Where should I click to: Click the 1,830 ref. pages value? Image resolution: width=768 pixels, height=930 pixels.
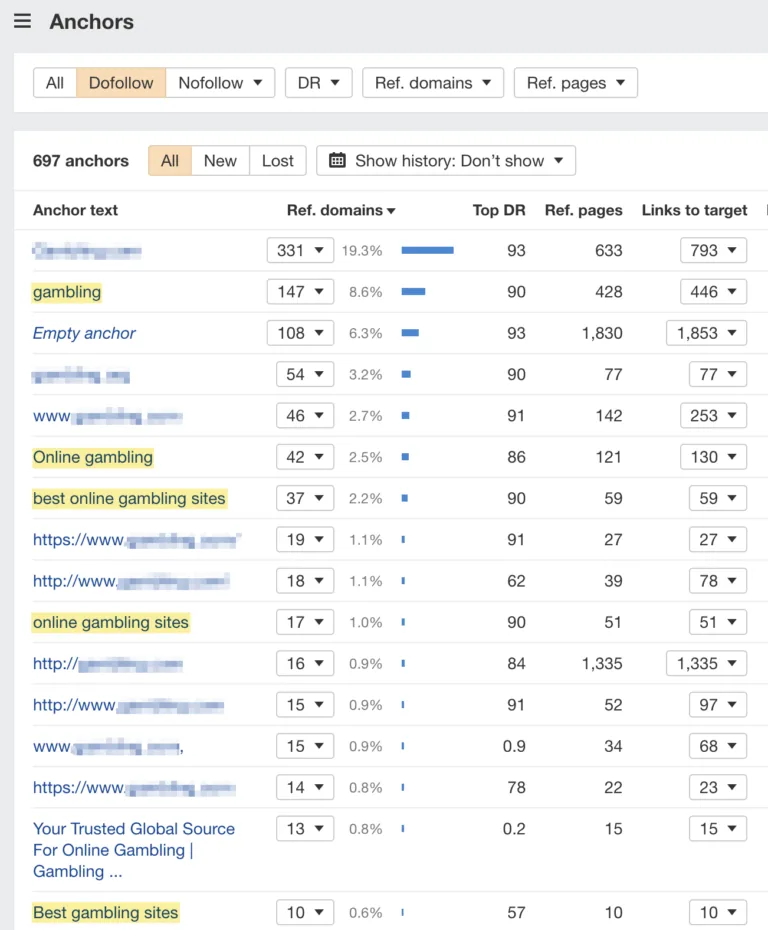(x=602, y=333)
